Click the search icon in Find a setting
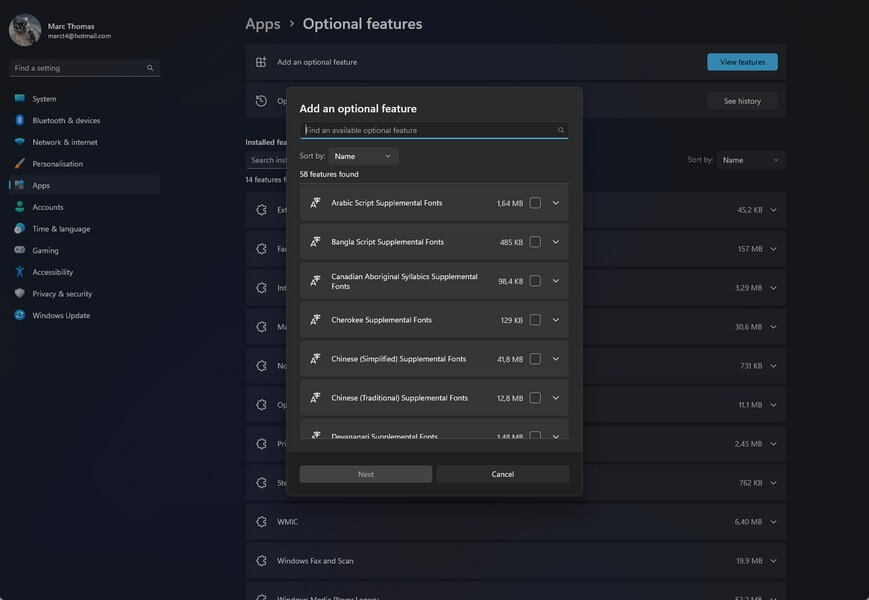 coord(150,68)
